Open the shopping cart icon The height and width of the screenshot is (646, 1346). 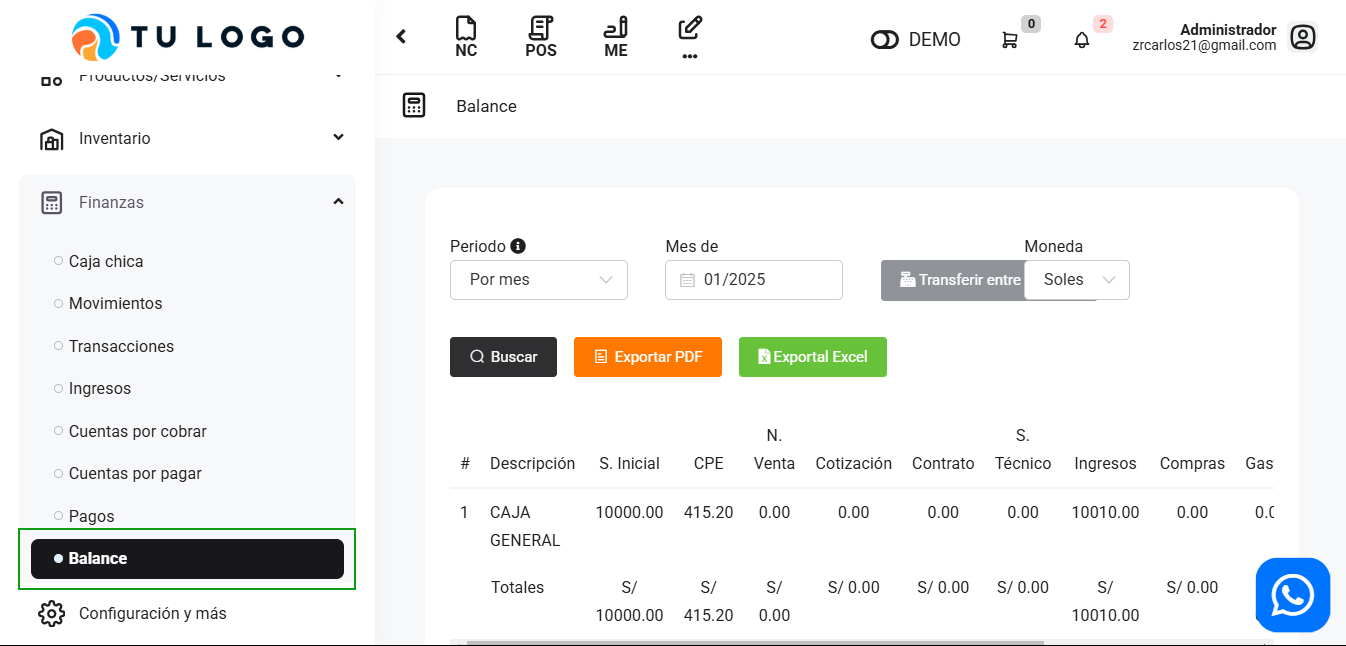point(1010,40)
